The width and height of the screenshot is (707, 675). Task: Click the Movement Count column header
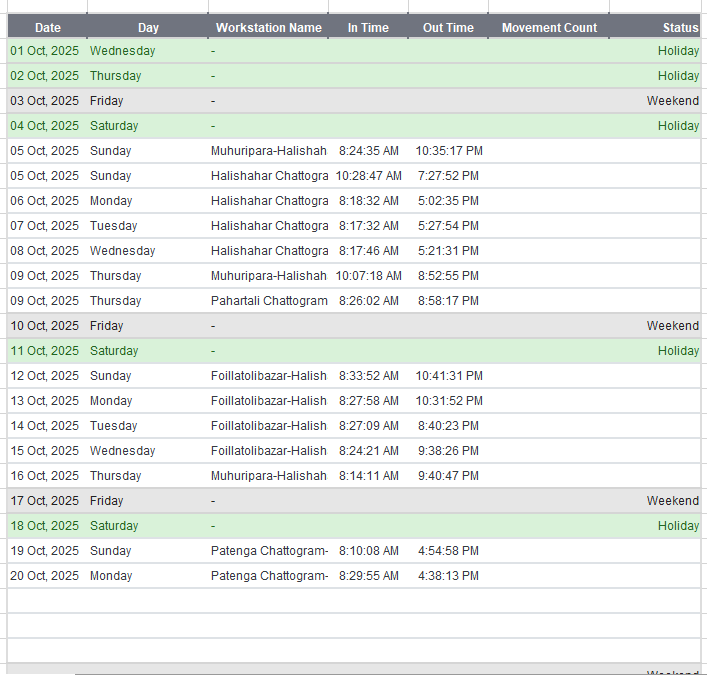pyautogui.click(x=549, y=28)
